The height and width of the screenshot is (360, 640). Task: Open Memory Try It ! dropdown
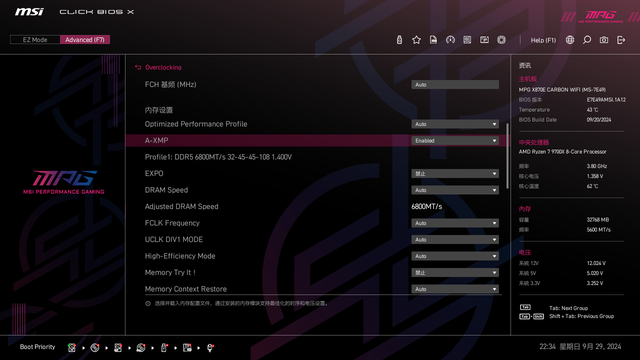(x=455, y=273)
